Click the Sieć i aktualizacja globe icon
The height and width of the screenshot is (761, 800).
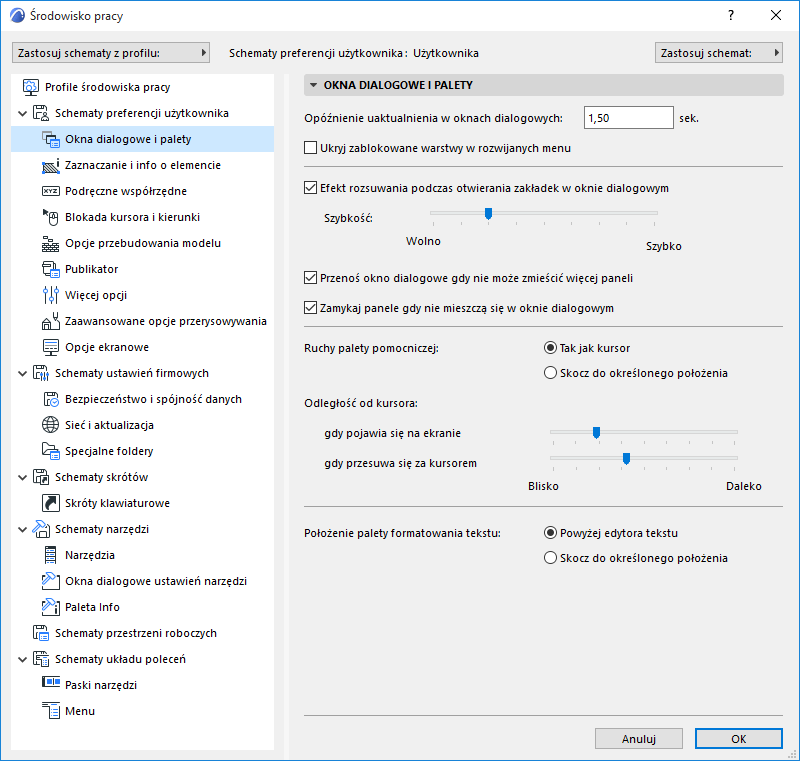[51, 425]
